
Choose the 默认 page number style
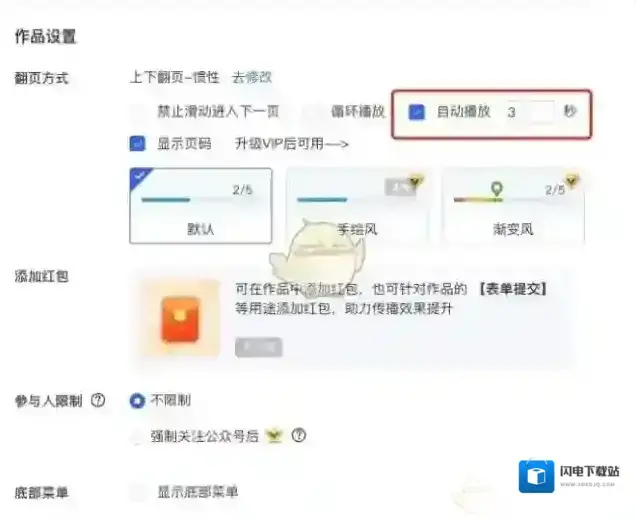click(x=201, y=206)
